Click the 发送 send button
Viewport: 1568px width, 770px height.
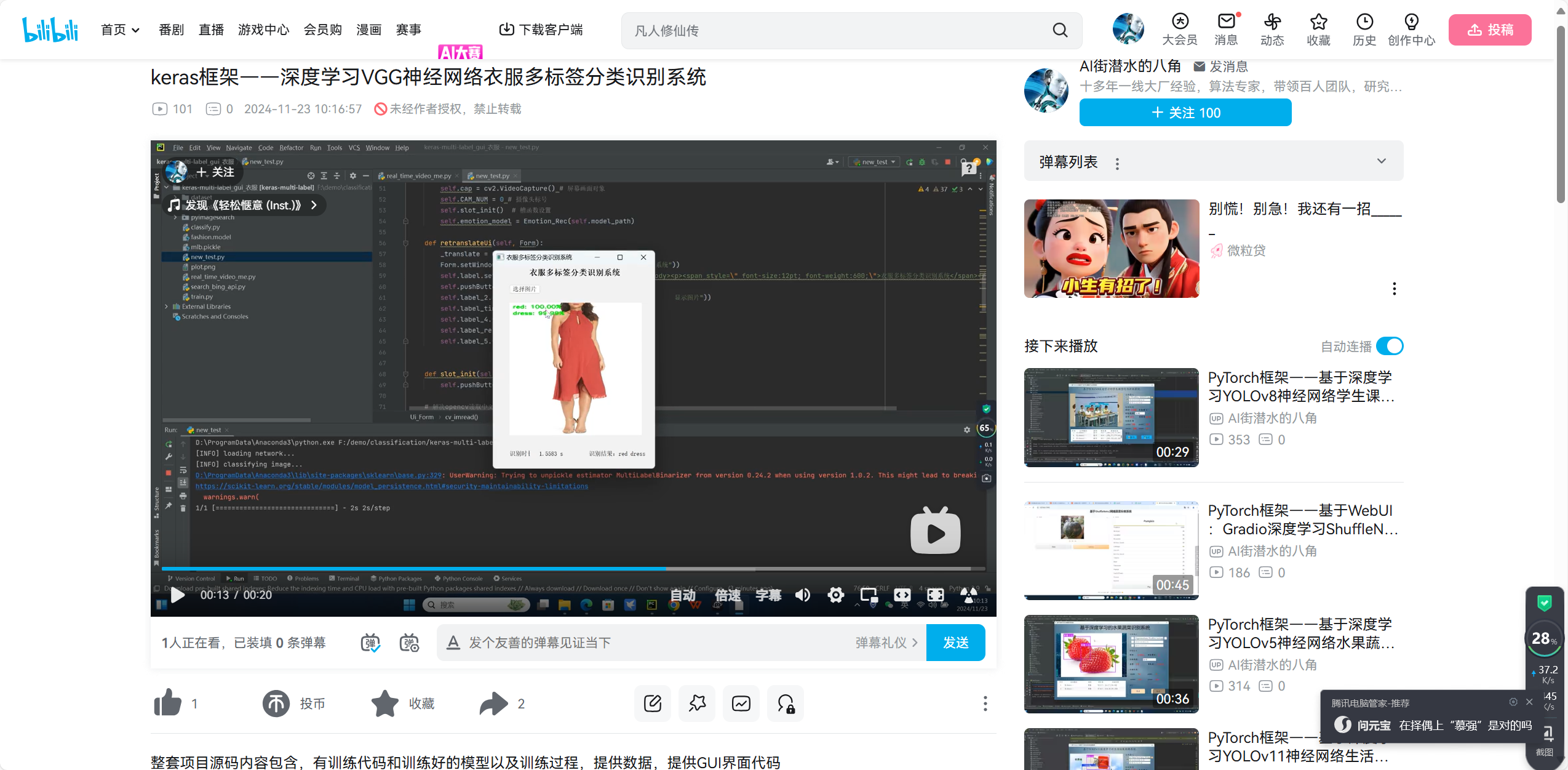(x=955, y=643)
